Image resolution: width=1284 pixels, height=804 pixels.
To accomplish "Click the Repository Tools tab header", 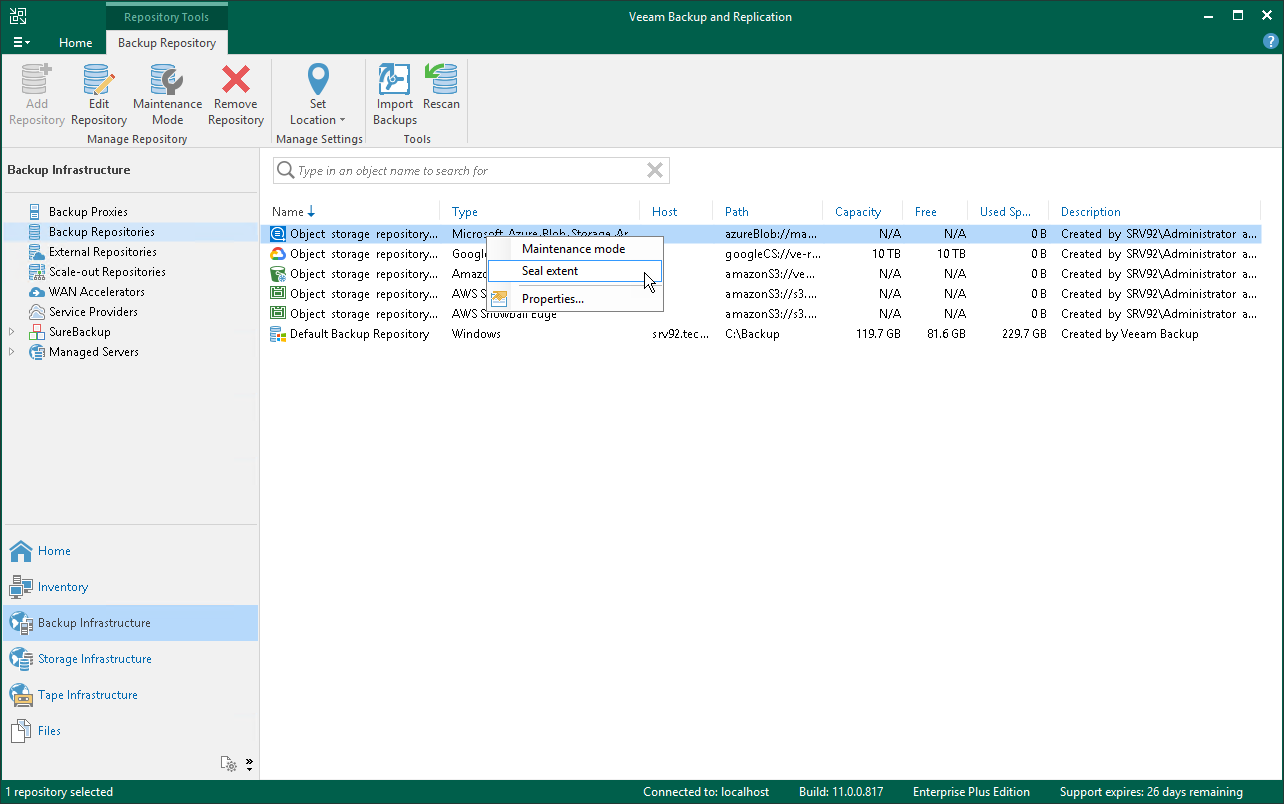I will pyautogui.click(x=167, y=17).
